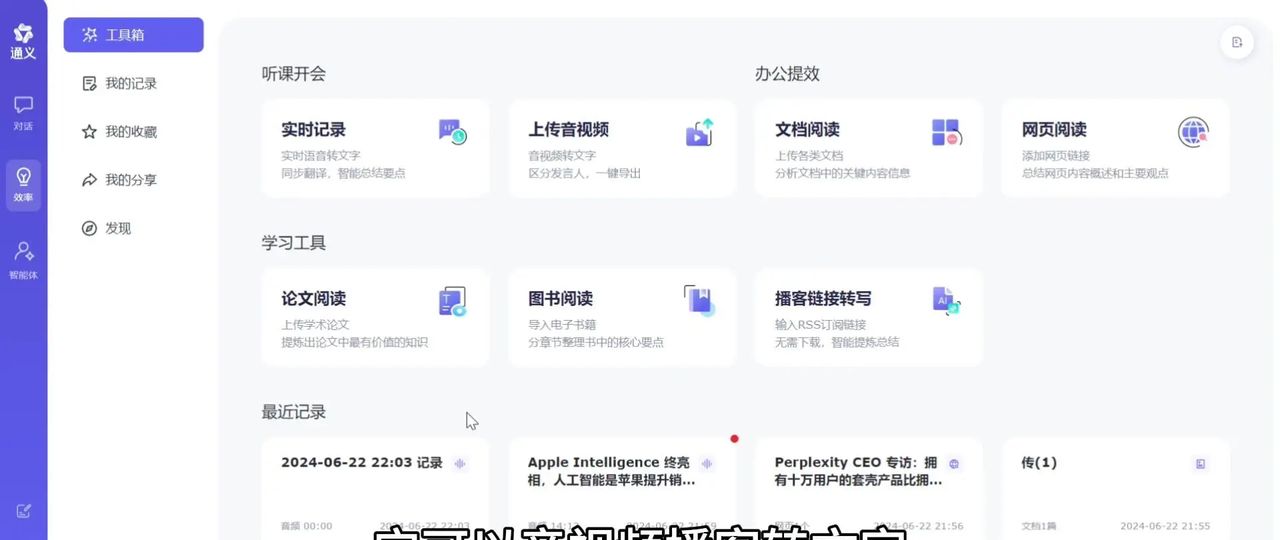Click the 听课开会 section heading
Viewport: 1280px width, 540px height.
294,74
